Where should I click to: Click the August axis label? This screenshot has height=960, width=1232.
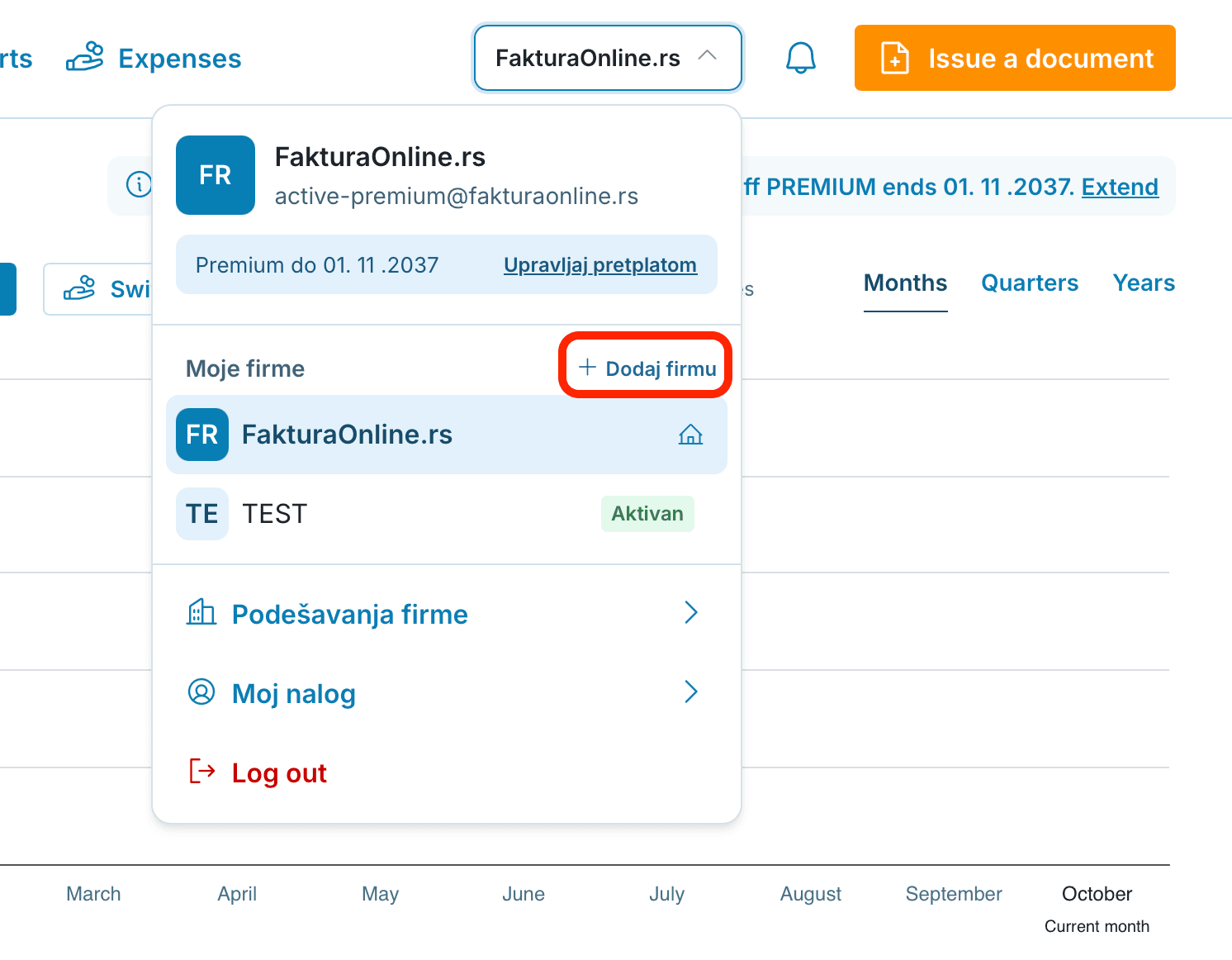[x=811, y=894]
